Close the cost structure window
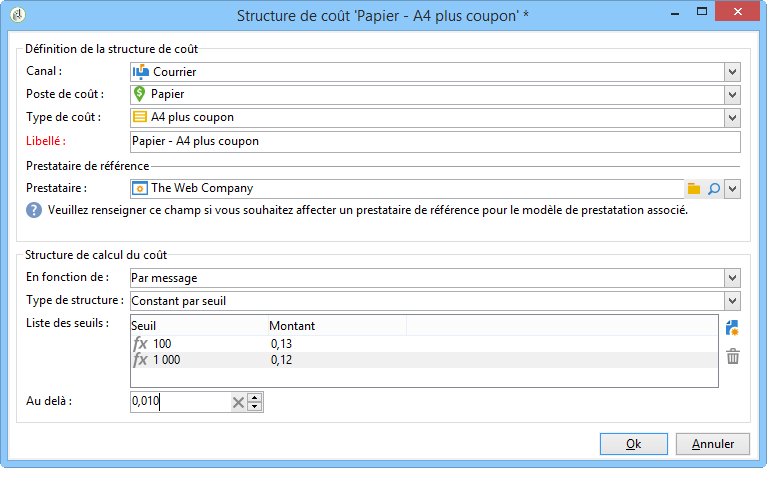780x483 pixels. [x=737, y=11]
